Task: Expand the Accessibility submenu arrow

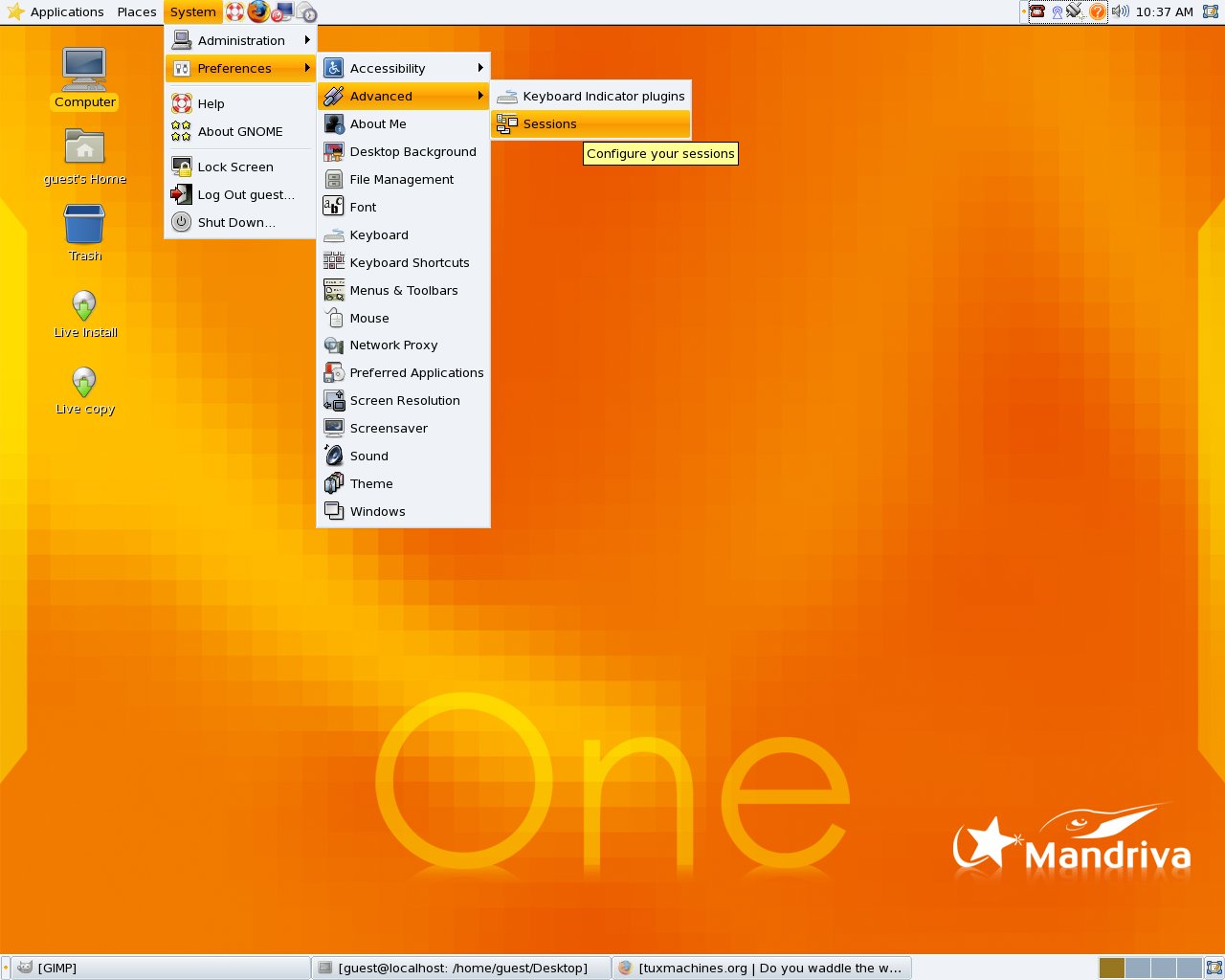Action: point(480,68)
